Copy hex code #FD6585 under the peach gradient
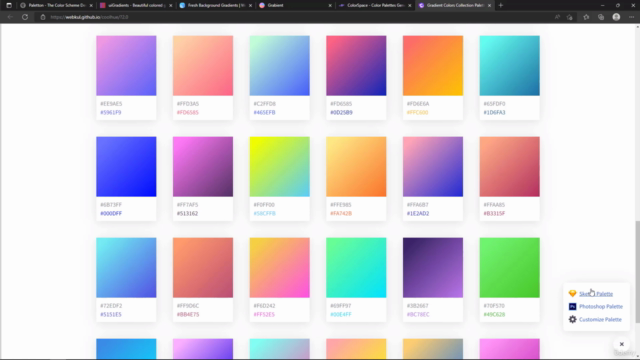 pos(188,112)
